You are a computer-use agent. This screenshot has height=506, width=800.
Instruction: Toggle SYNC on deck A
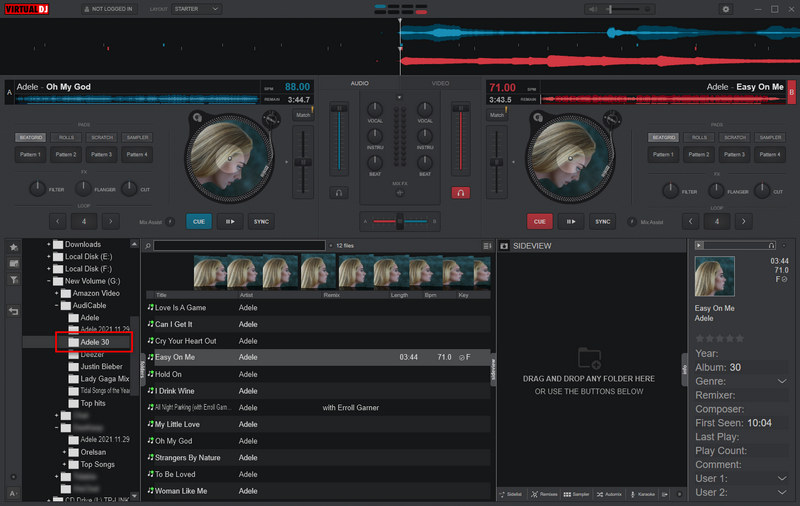click(261, 221)
